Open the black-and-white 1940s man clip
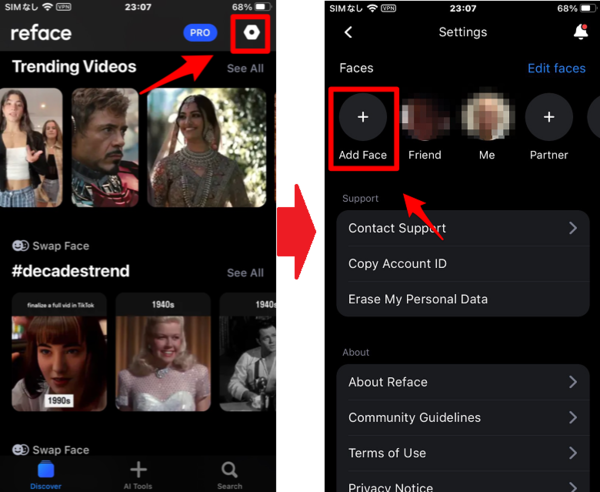600x492 pixels. coord(248,352)
